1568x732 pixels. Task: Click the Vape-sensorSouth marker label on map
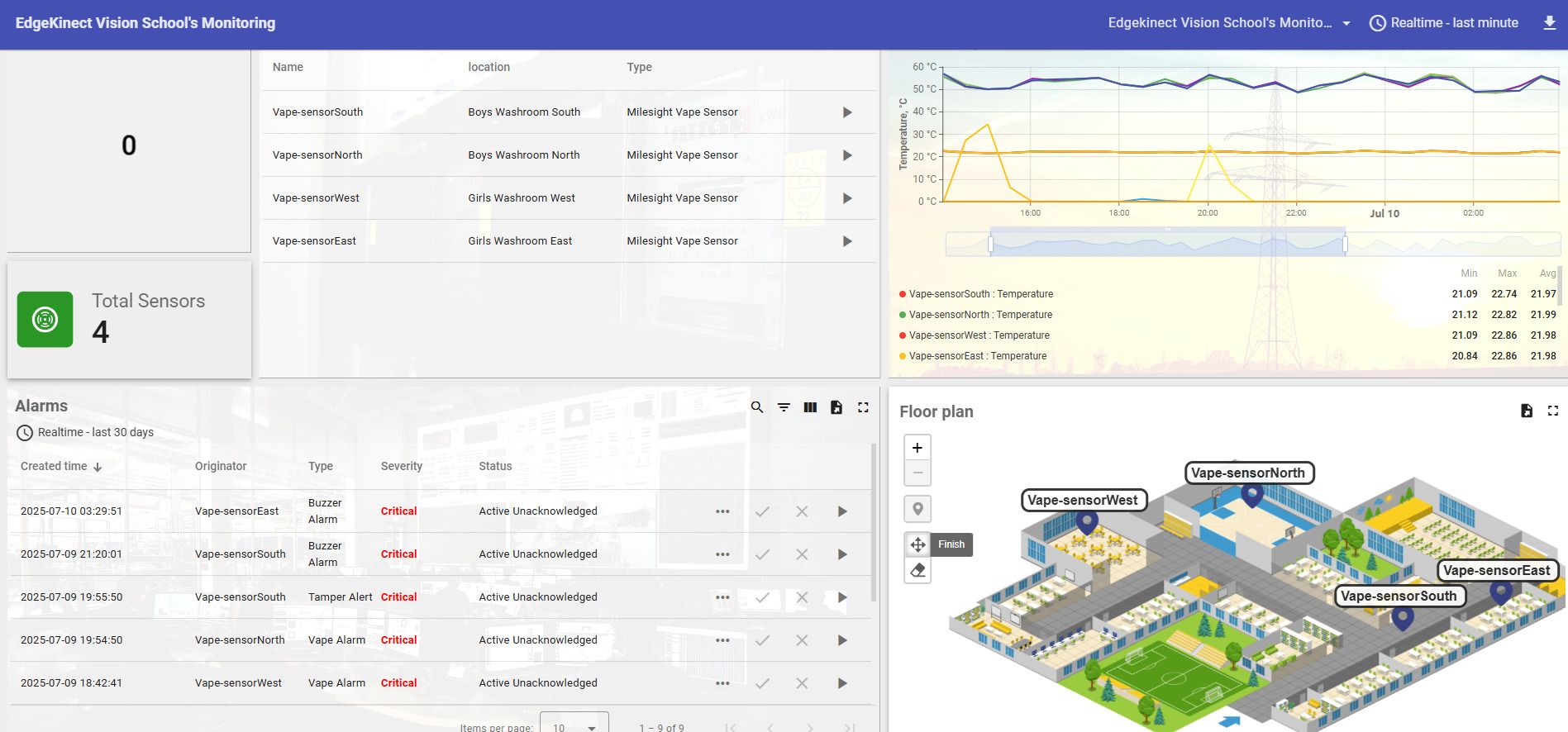tap(1399, 597)
